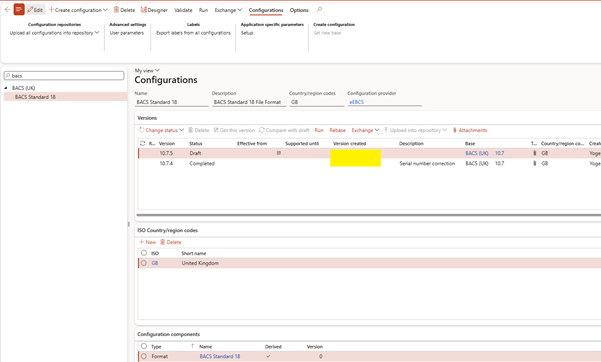The image size is (601, 362).
Task: Open the Options tab
Action: click(x=299, y=10)
